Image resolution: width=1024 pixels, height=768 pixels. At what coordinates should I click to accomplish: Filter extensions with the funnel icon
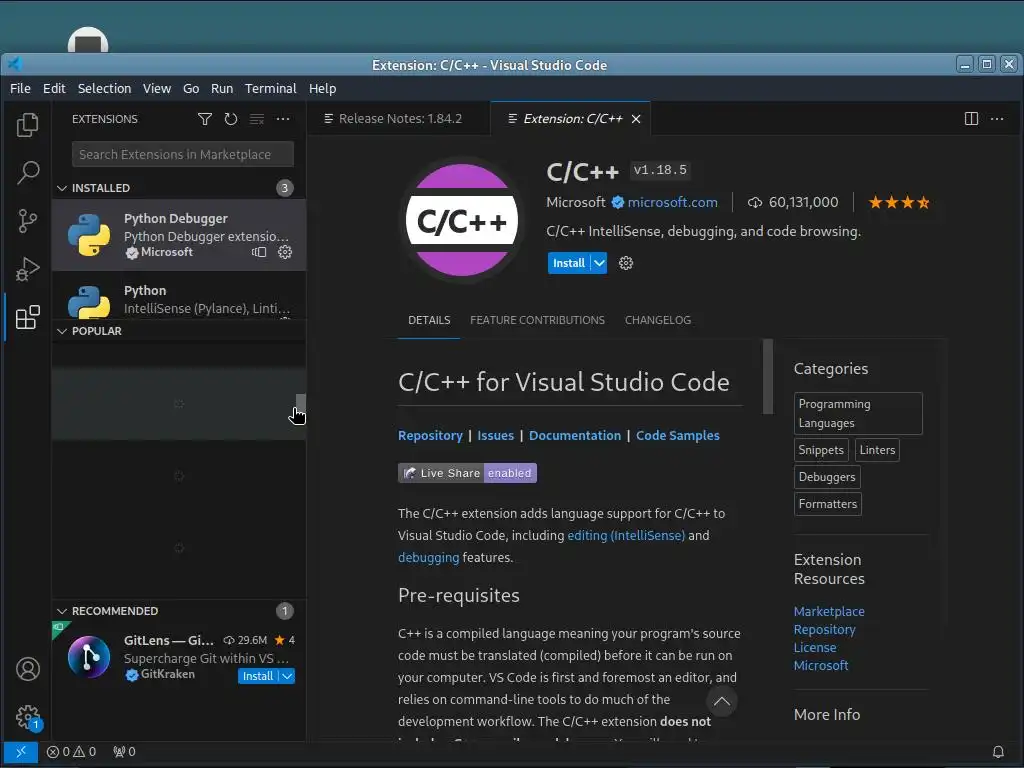pos(204,119)
